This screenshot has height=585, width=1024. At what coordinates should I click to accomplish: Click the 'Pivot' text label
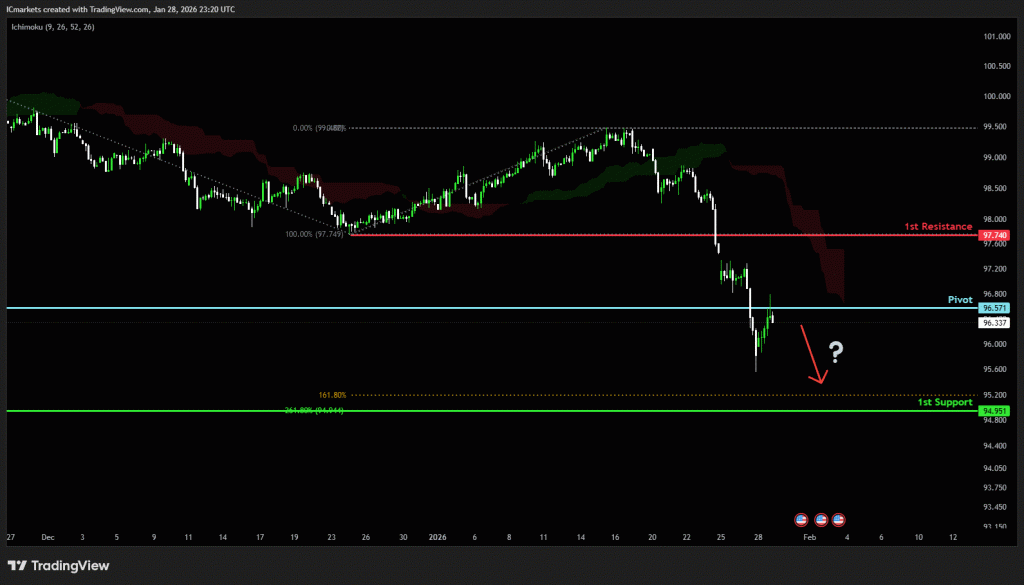click(x=960, y=299)
